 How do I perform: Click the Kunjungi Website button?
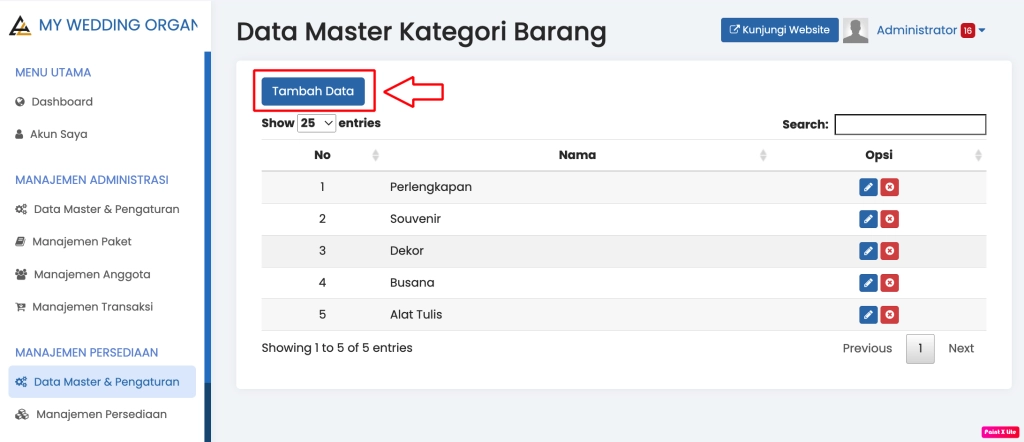[779, 30]
